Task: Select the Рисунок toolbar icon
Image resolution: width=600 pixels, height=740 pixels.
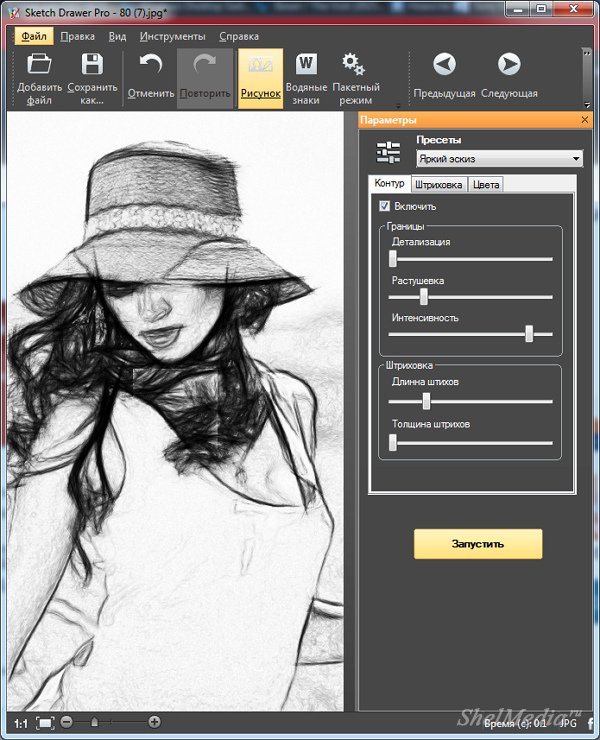Action: click(x=260, y=66)
